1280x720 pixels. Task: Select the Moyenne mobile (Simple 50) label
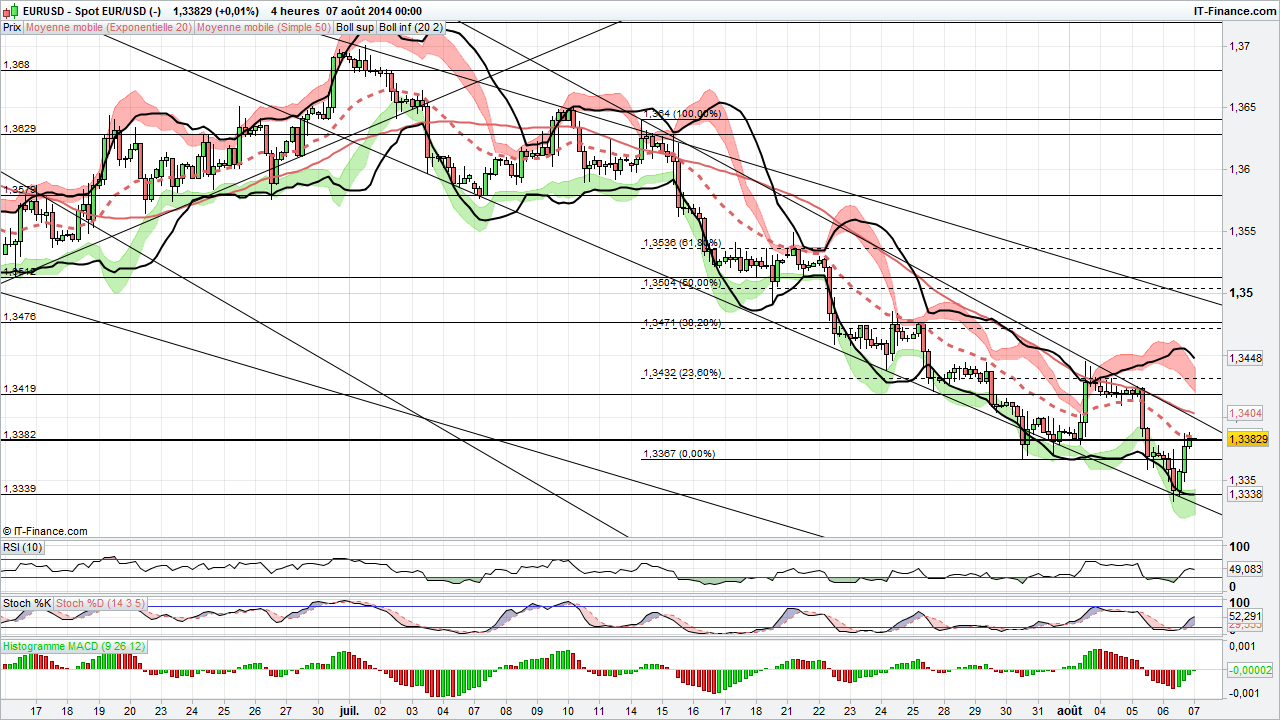tap(262, 27)
